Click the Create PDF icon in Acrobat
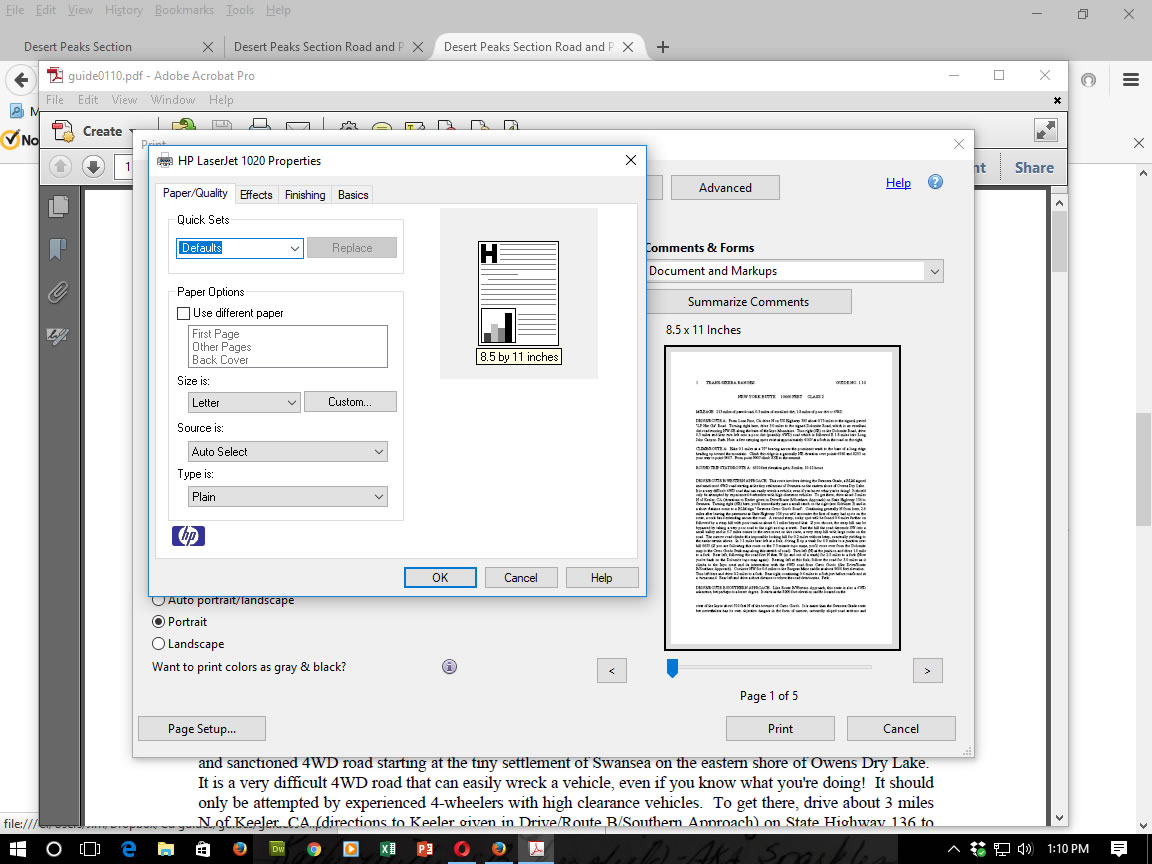Viewport: 1152px width, 864px height. click(x=64, y=132)
